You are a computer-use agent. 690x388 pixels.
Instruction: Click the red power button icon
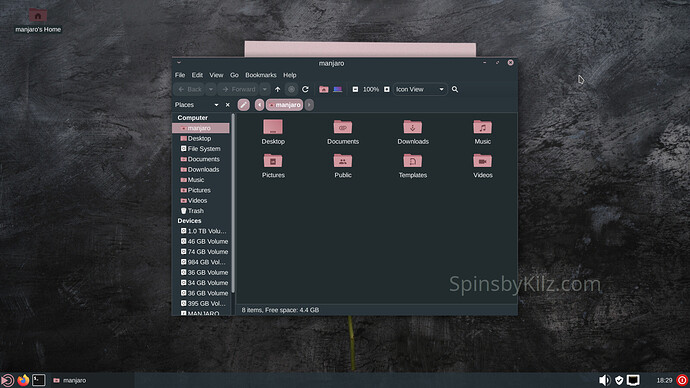click(x=682, y=380)
